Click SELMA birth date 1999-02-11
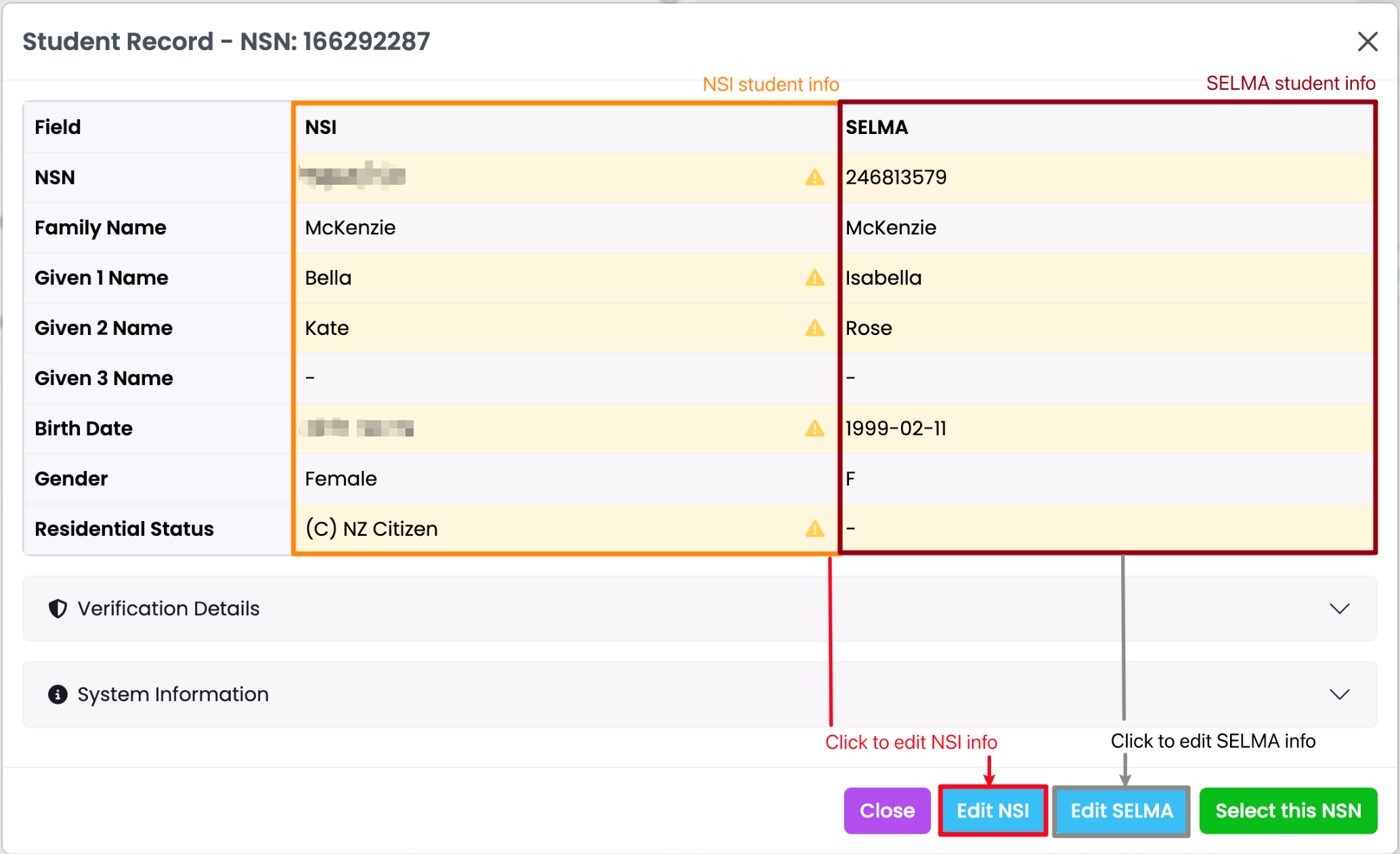The height and width of the screenshot is (854, 1400). (x=896, y=428)
